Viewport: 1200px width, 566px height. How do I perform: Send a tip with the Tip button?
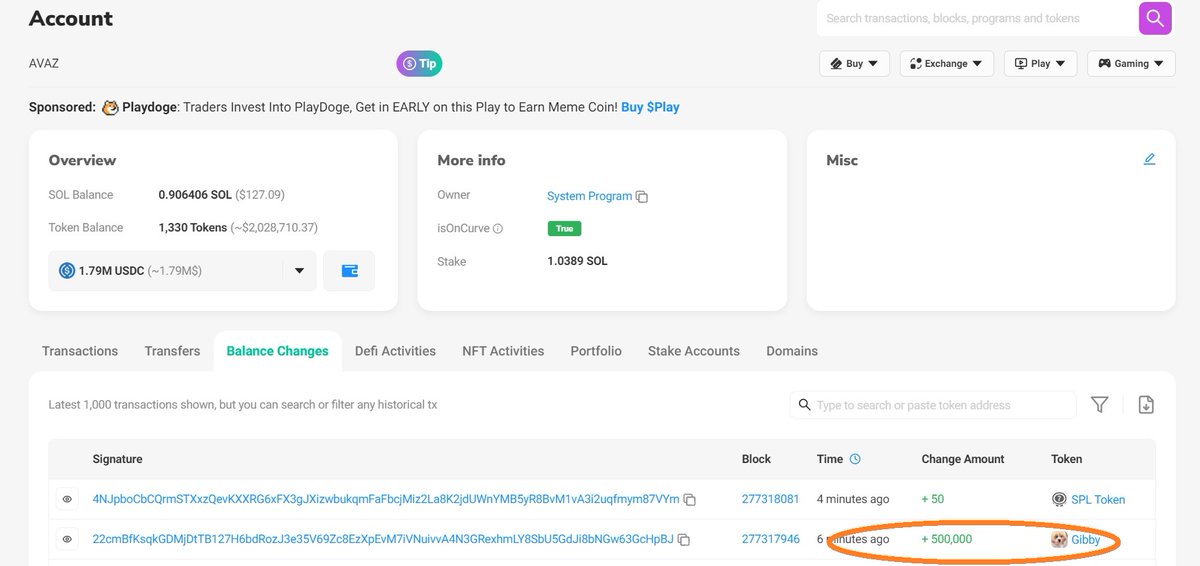pos(419,64)
